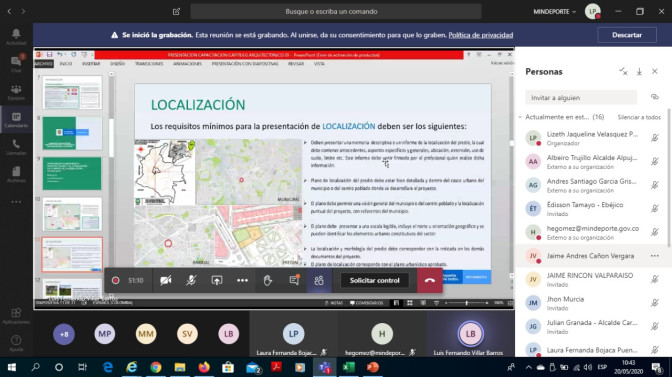This screenshot has height=377, width=672.
Task: Open Excel from the taskbar
Action: [348, 367]
